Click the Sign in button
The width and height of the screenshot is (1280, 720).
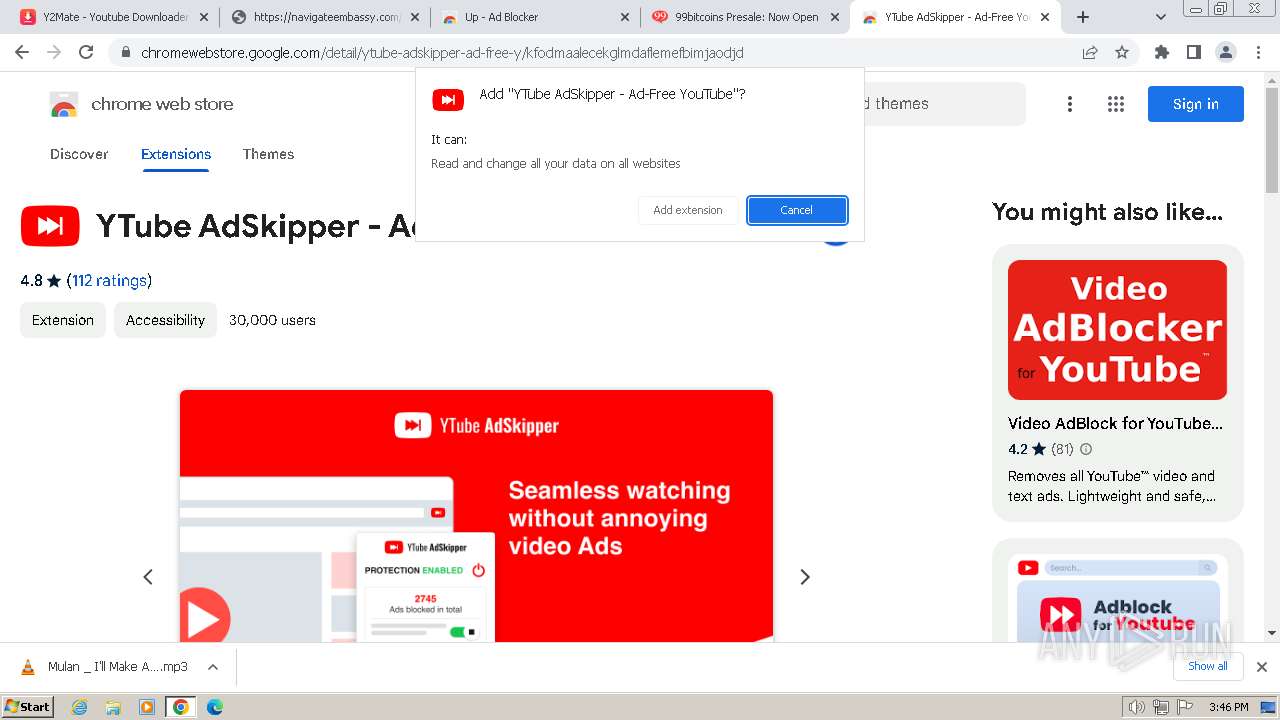click(x=1196, y=104)
